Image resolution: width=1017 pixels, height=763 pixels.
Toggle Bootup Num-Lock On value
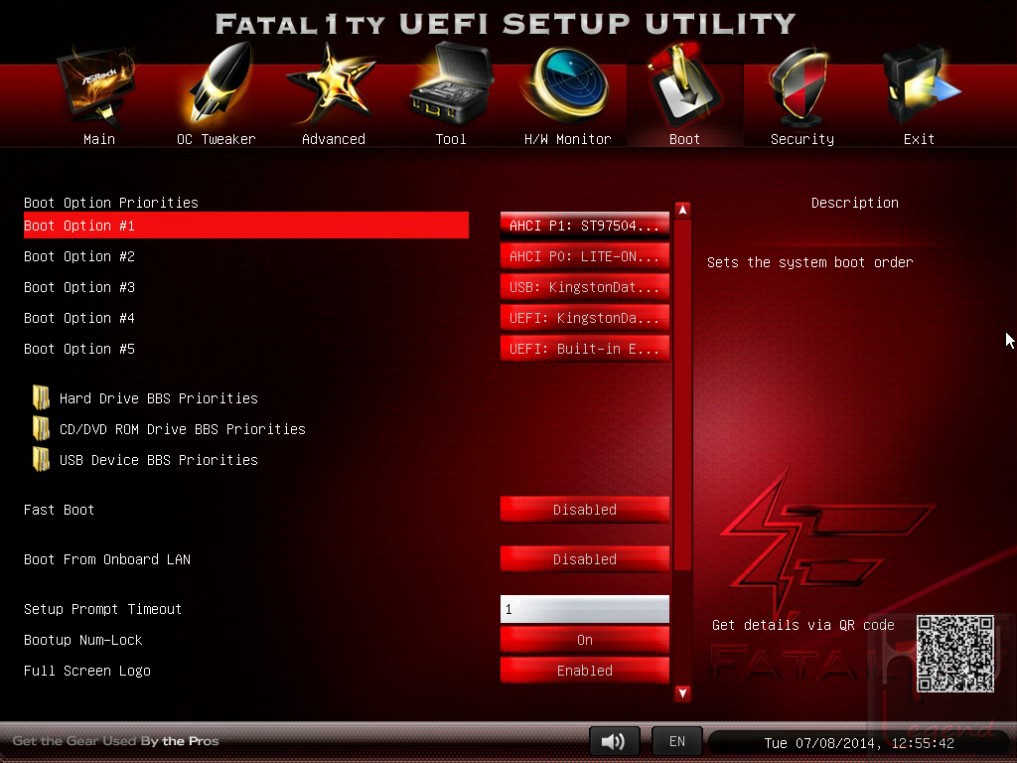[584, 640]
